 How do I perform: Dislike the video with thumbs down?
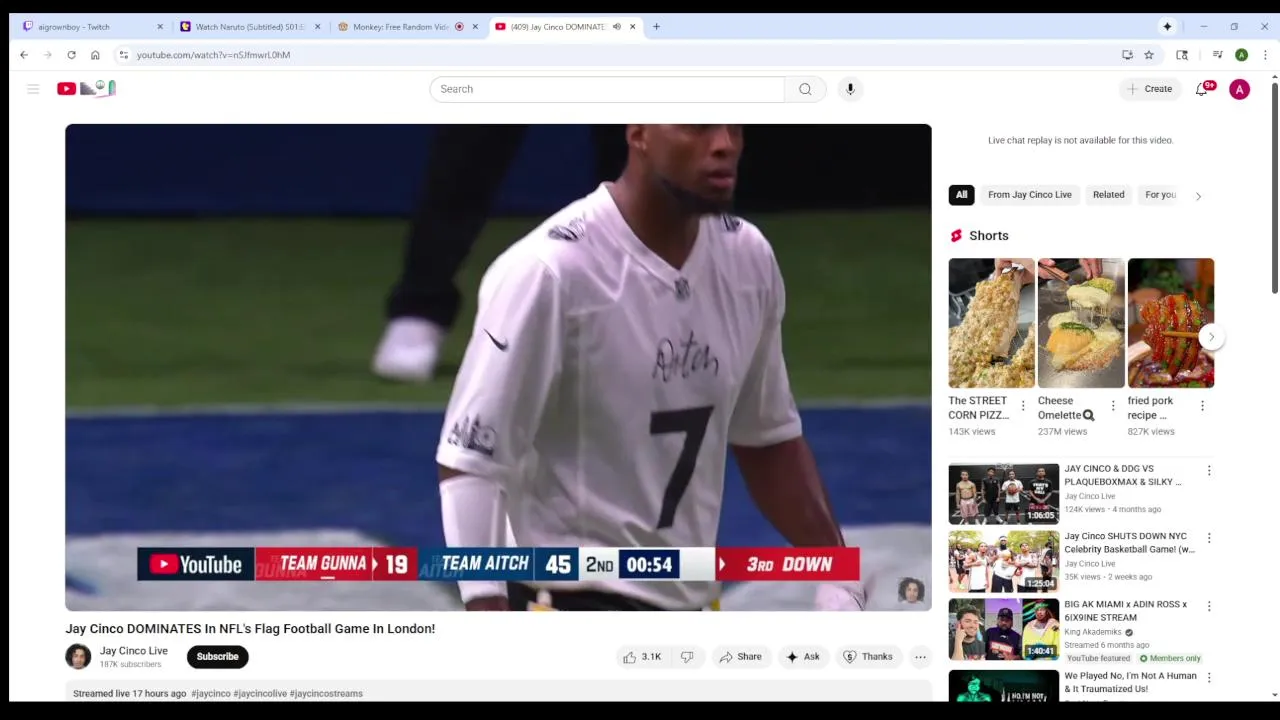coord(687,657)
